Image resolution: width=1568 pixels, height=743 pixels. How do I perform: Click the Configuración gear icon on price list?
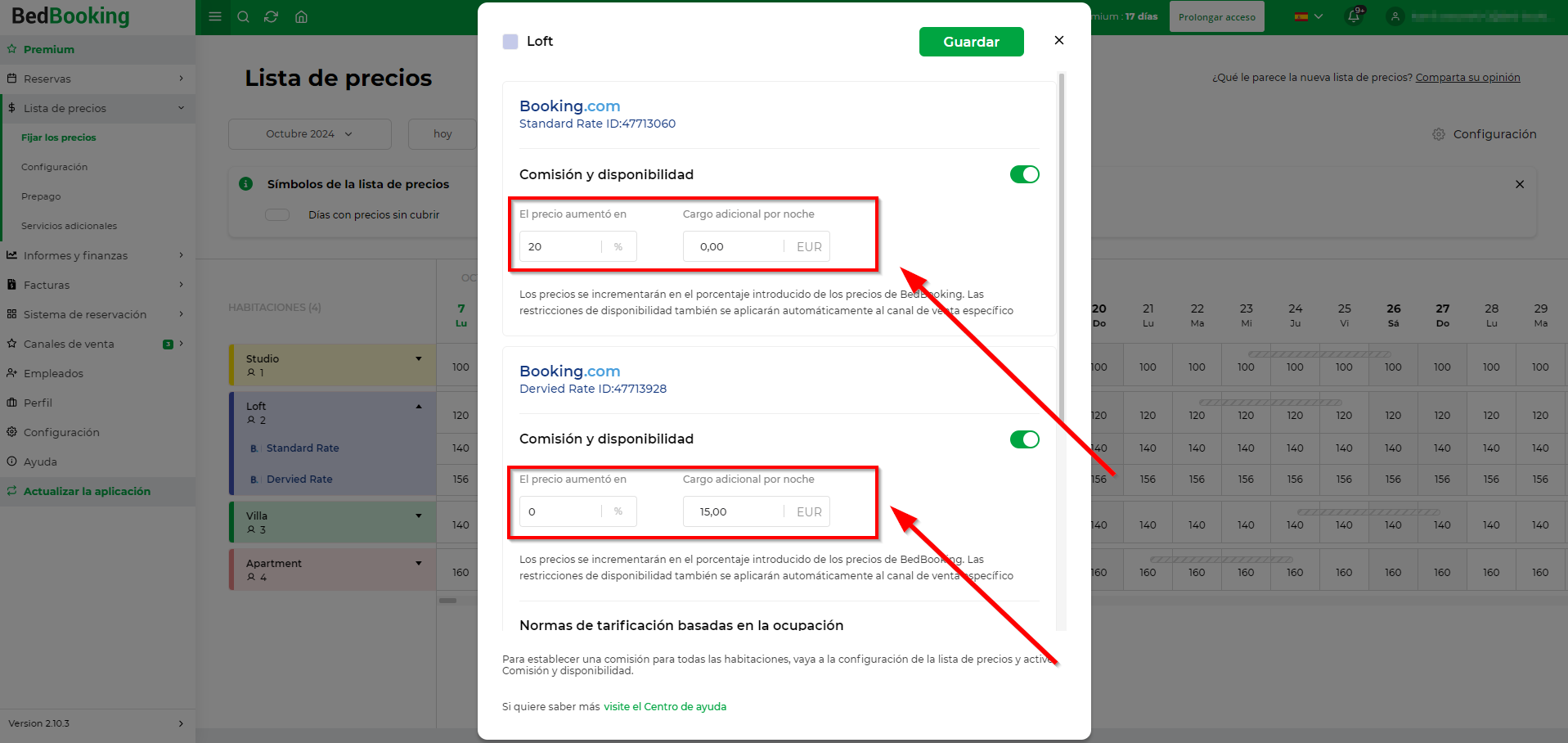point(1439,134)
